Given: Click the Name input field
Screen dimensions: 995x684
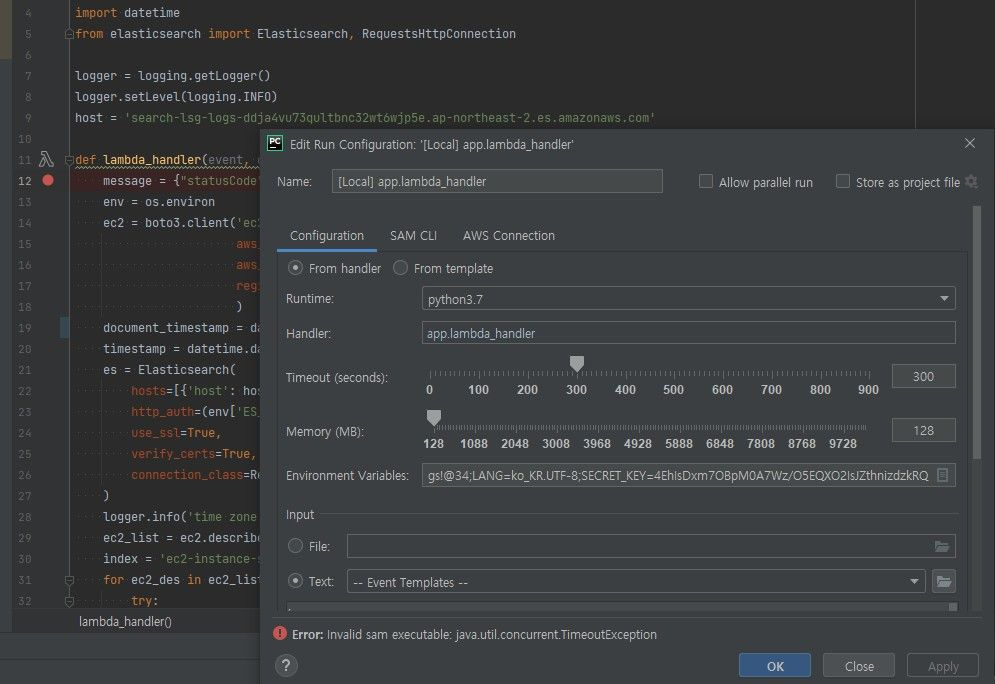Looking at the screenshot, I should pyautogui.click(x=497, y=181).
